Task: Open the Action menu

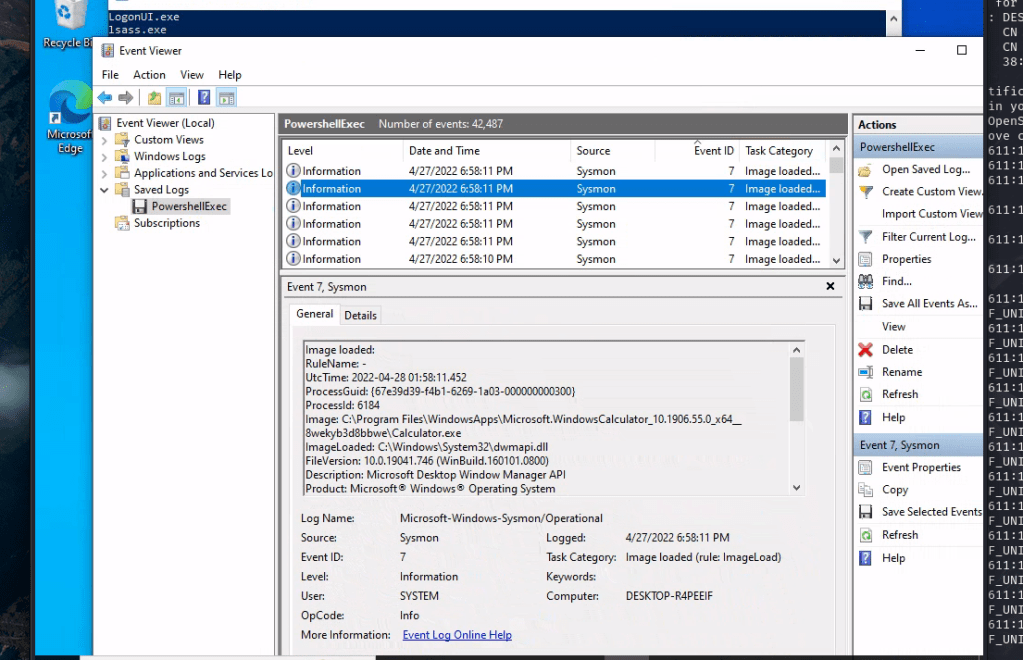Action: 149,74
